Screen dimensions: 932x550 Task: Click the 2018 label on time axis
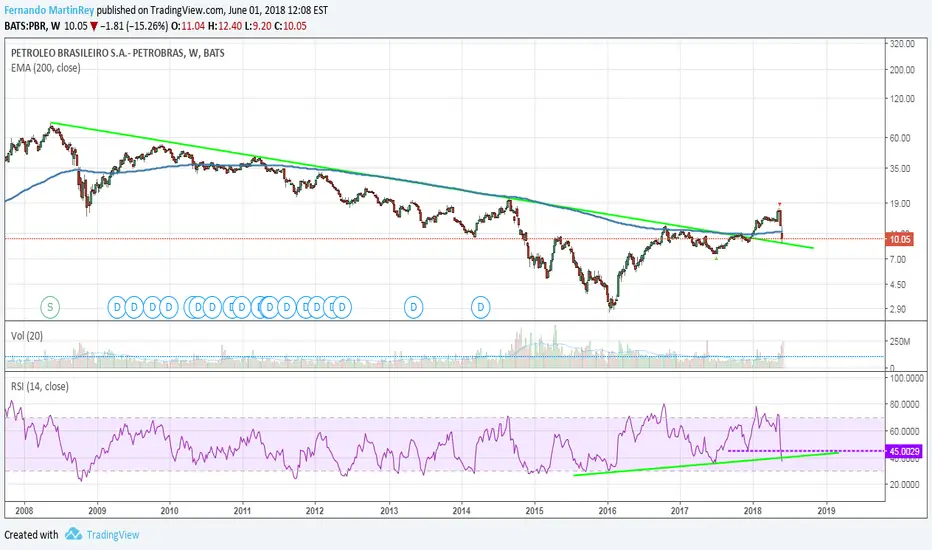pos(752,510)
